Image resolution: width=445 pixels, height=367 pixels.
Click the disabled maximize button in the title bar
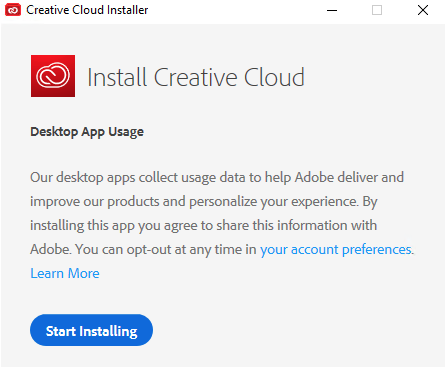pyautogui.click(x=377, y=10)
